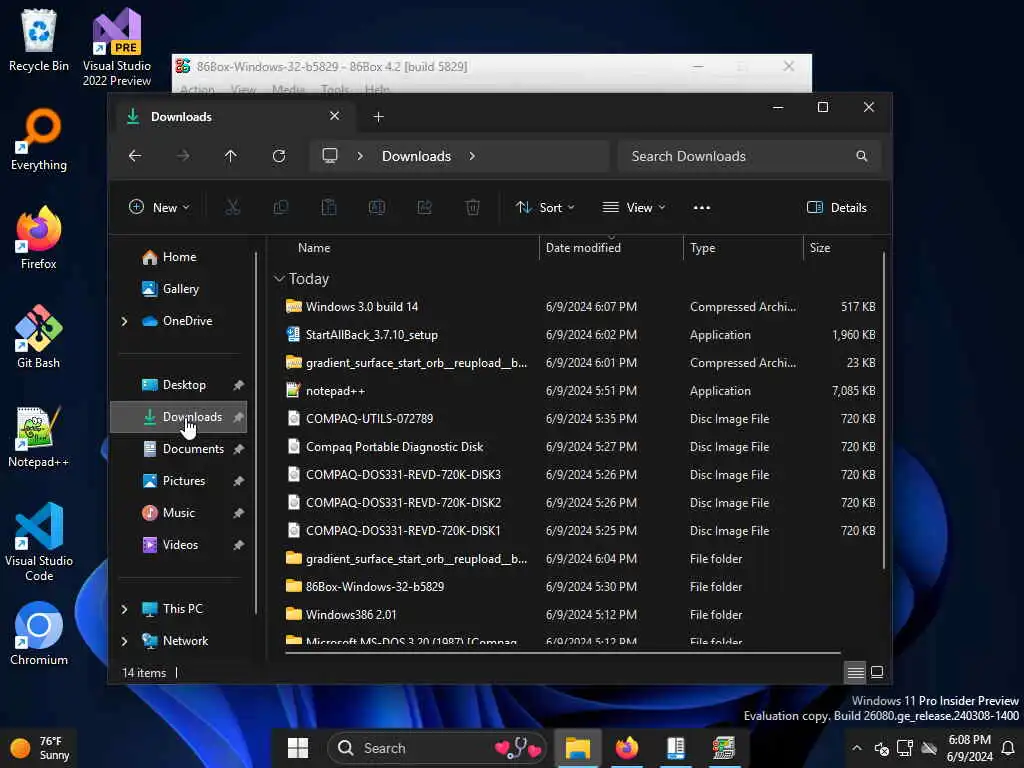Image resolution: width=1024 pixels, height=768 pixels.
Task: Open the Everything search desktop shortcut
Action: pos(39,140)
